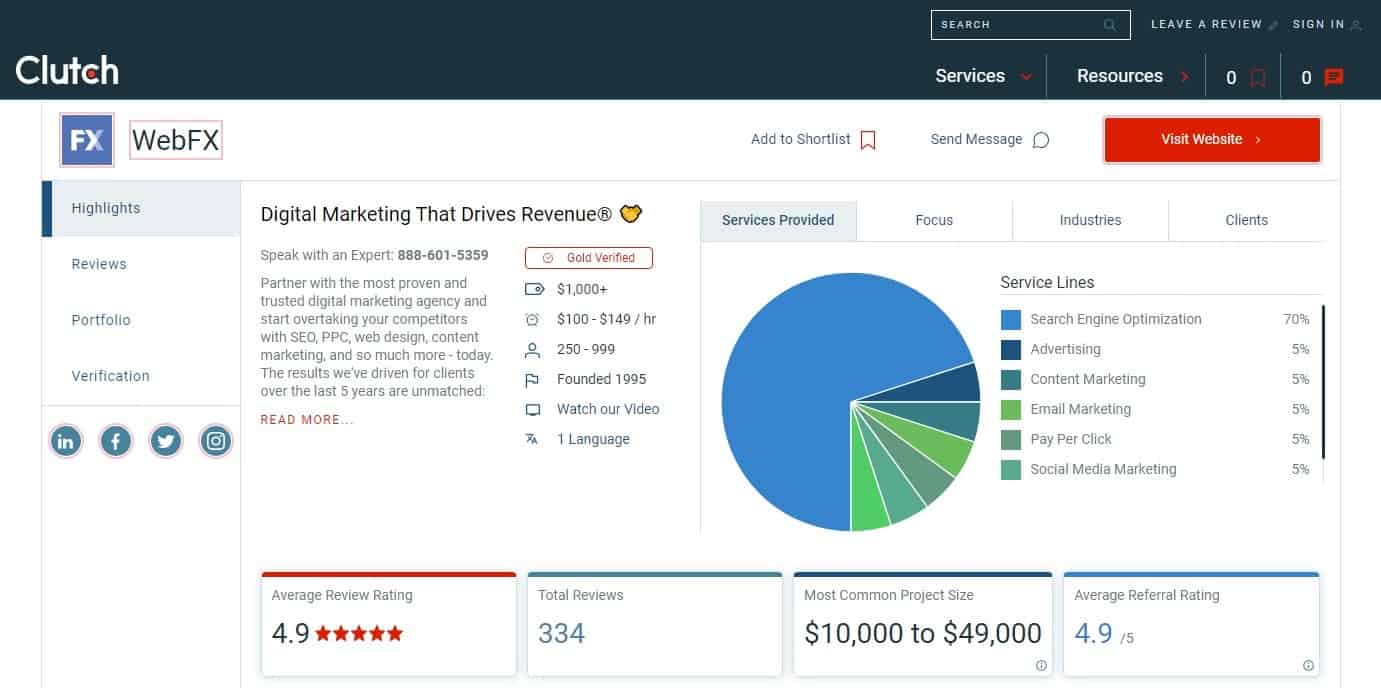
Task: Go to the Reviews sidebar section
Action: pos(141,264)
